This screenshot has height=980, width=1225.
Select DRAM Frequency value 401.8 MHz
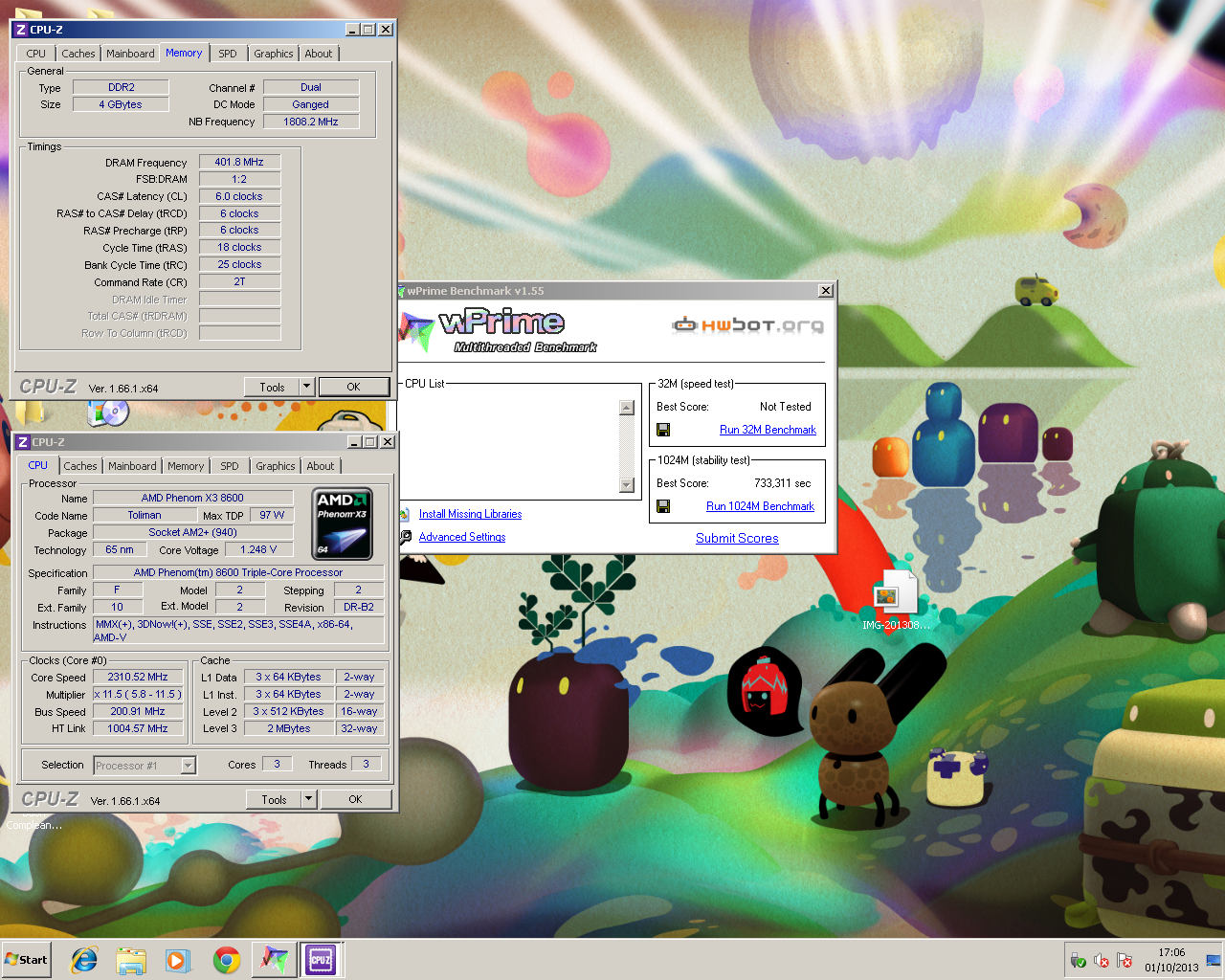pos(239,162)
